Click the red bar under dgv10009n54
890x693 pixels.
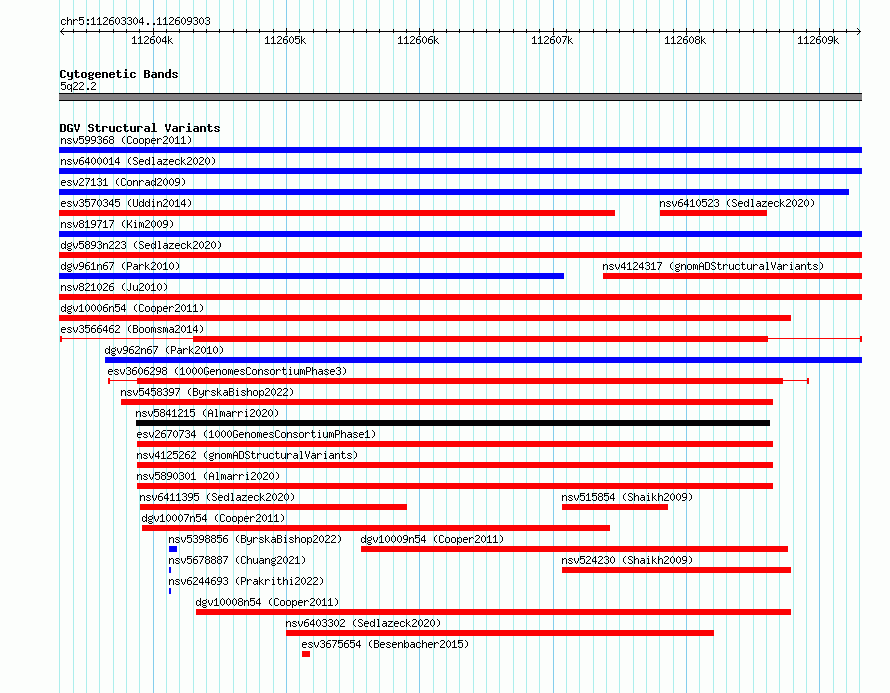(574, 549)
